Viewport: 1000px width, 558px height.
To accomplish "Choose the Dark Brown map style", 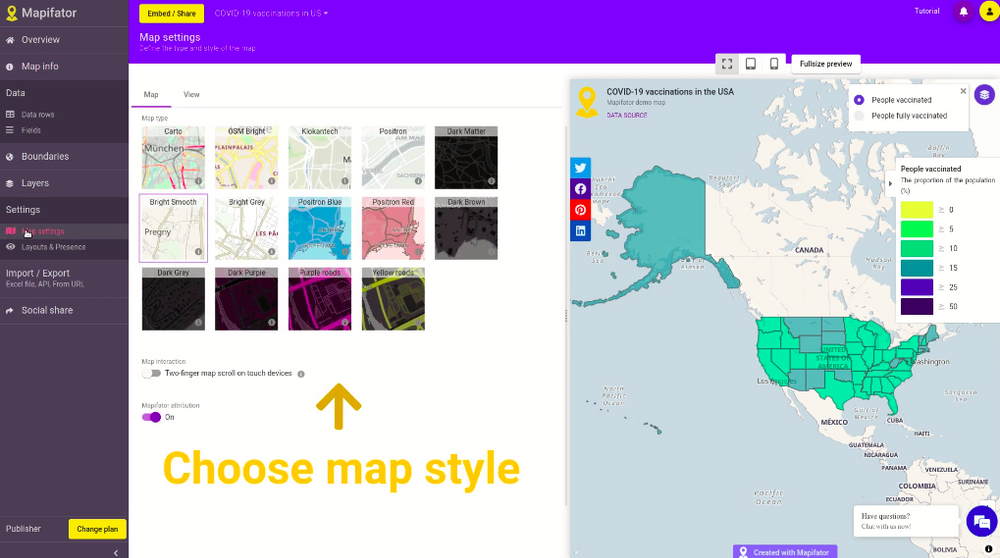I will pyautogui.click(x=466, y=228).
